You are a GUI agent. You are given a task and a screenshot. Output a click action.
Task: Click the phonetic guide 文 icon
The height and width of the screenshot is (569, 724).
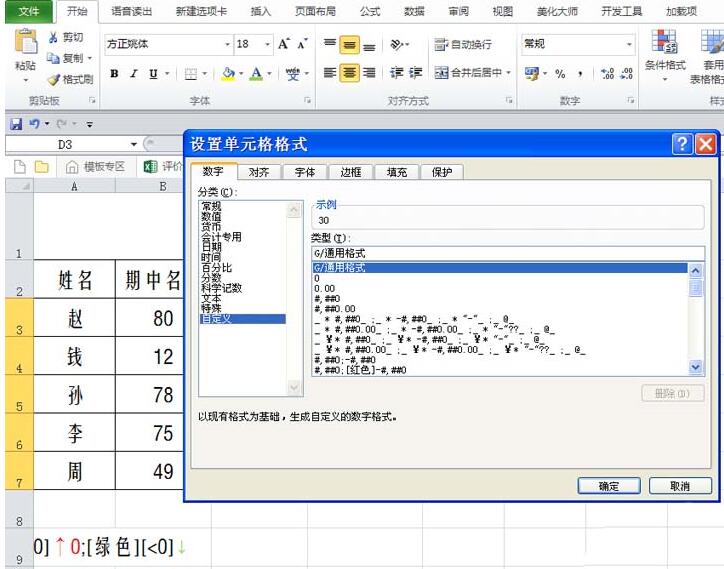(x=292, y=73)
